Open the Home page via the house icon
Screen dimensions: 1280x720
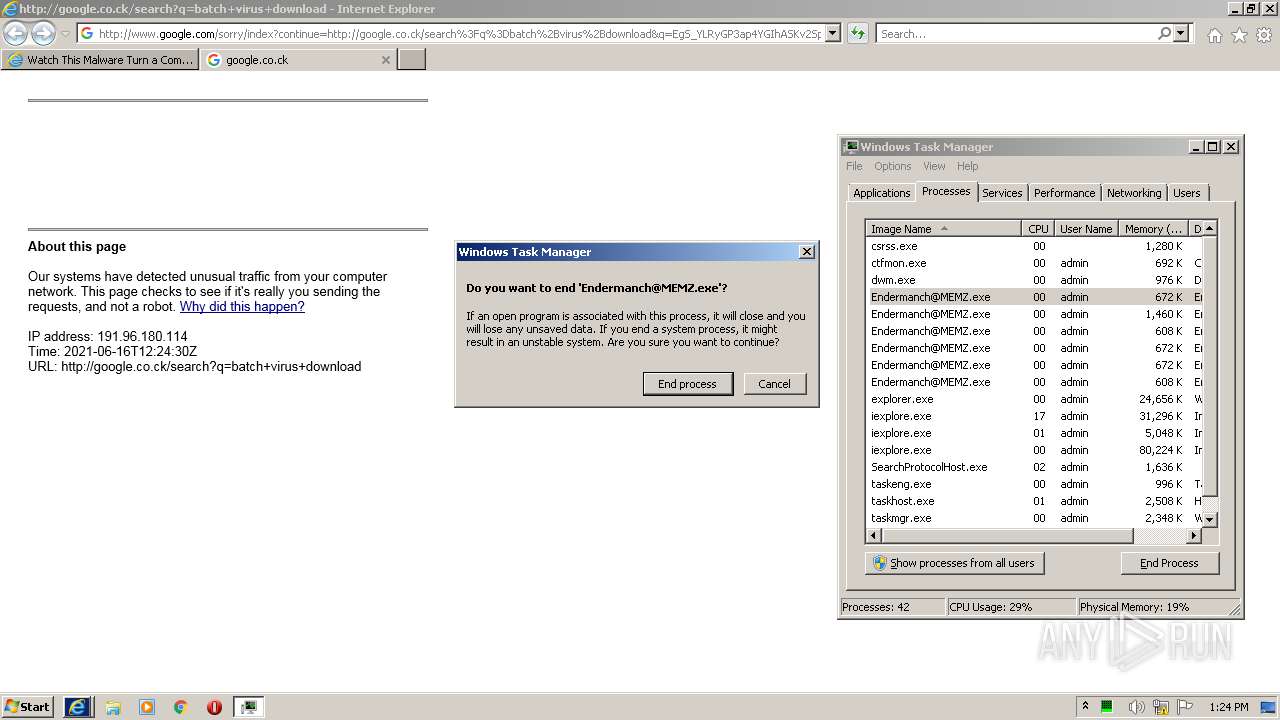1214,35
